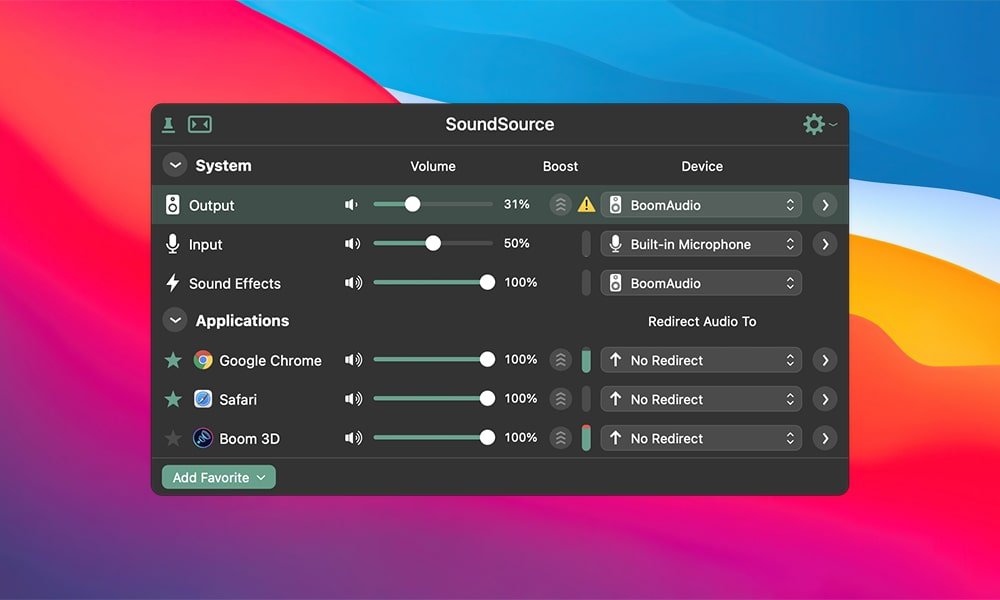
Task: Toggle the favorite star for Safari
Action: click(x=175, y=399)
